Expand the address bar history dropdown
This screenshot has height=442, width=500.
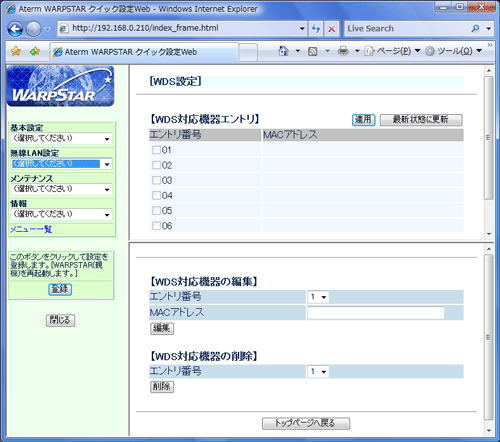302,28
